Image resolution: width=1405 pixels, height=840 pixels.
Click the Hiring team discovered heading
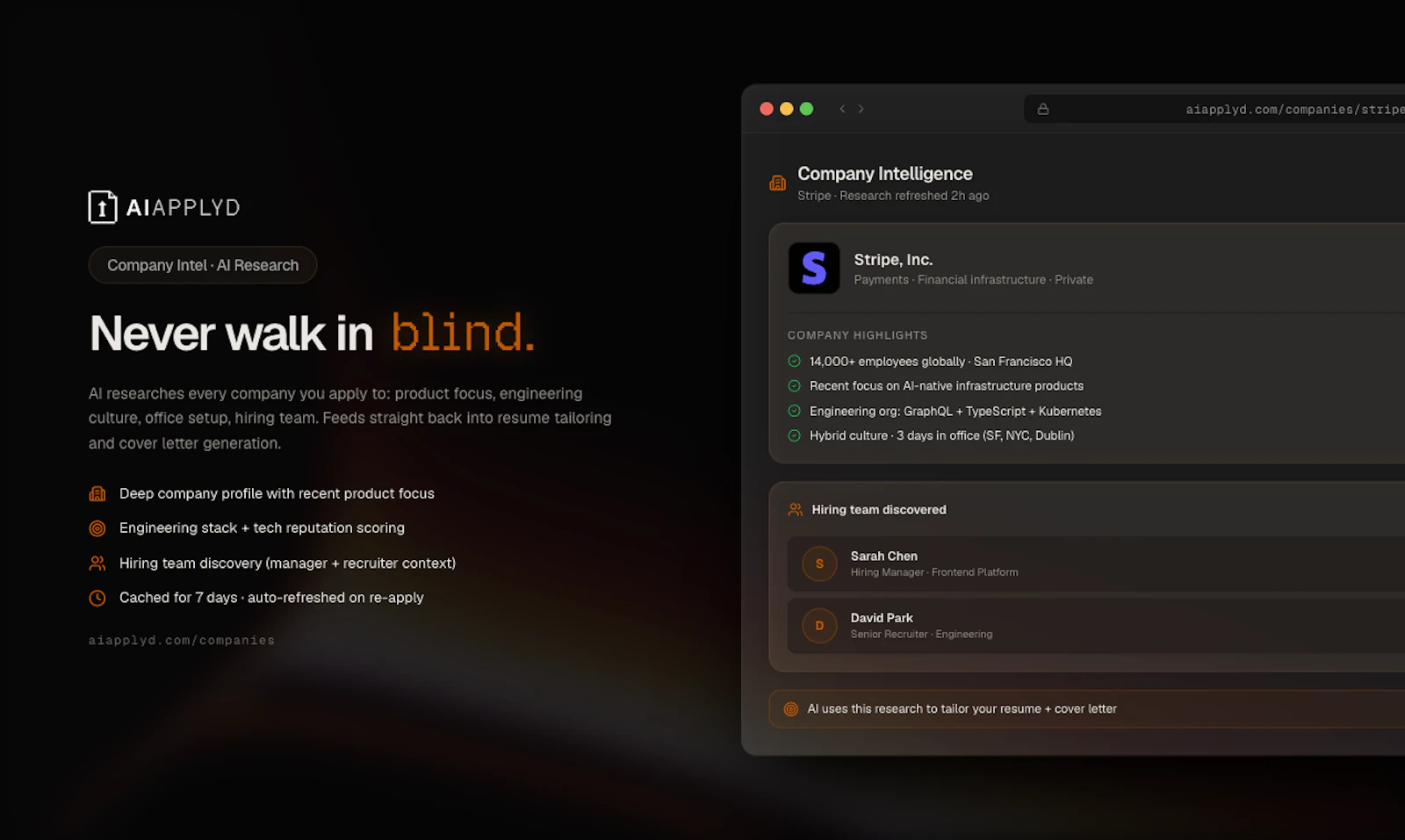point(879,510)
